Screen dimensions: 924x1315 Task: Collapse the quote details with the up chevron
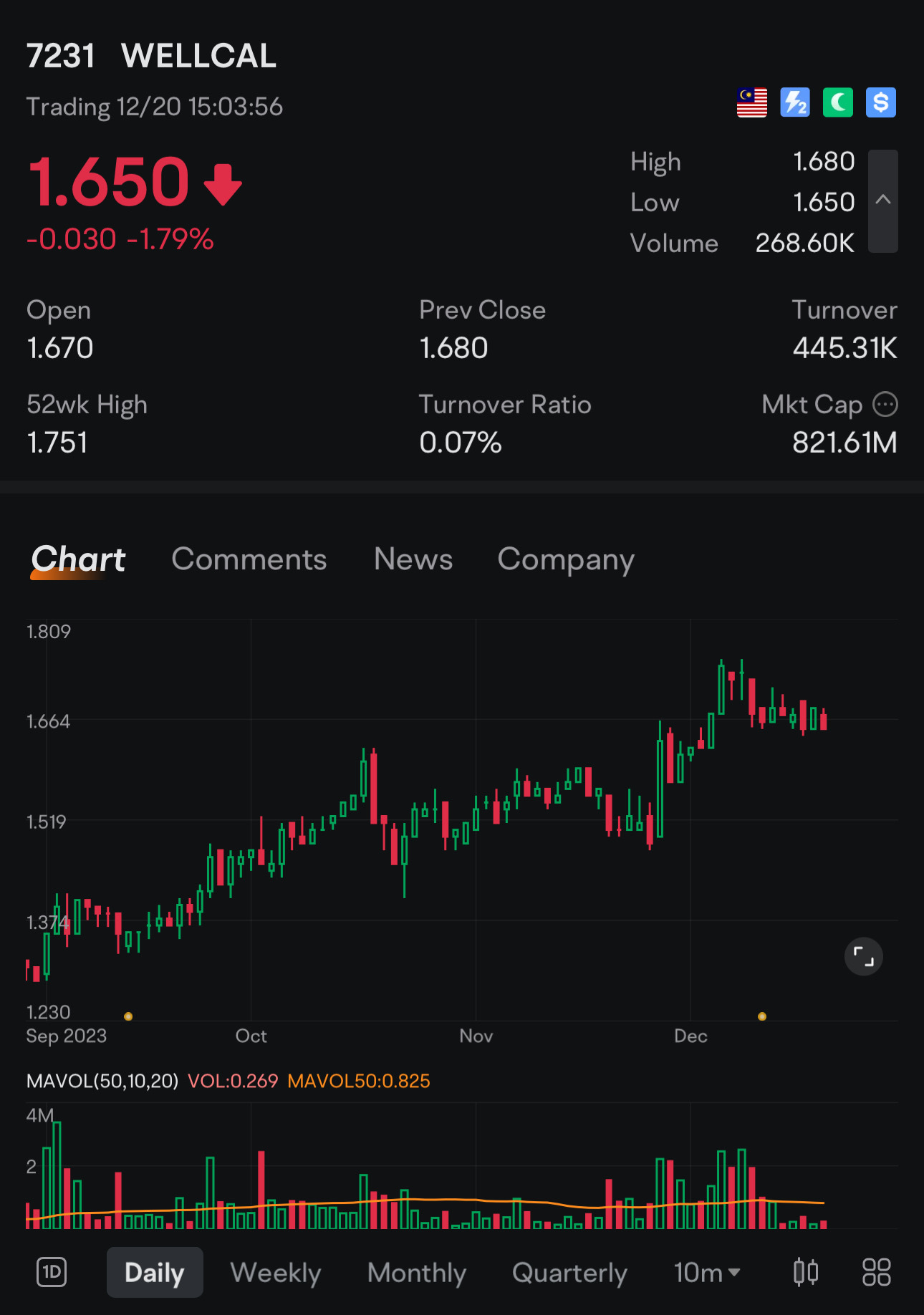(883, 201)
